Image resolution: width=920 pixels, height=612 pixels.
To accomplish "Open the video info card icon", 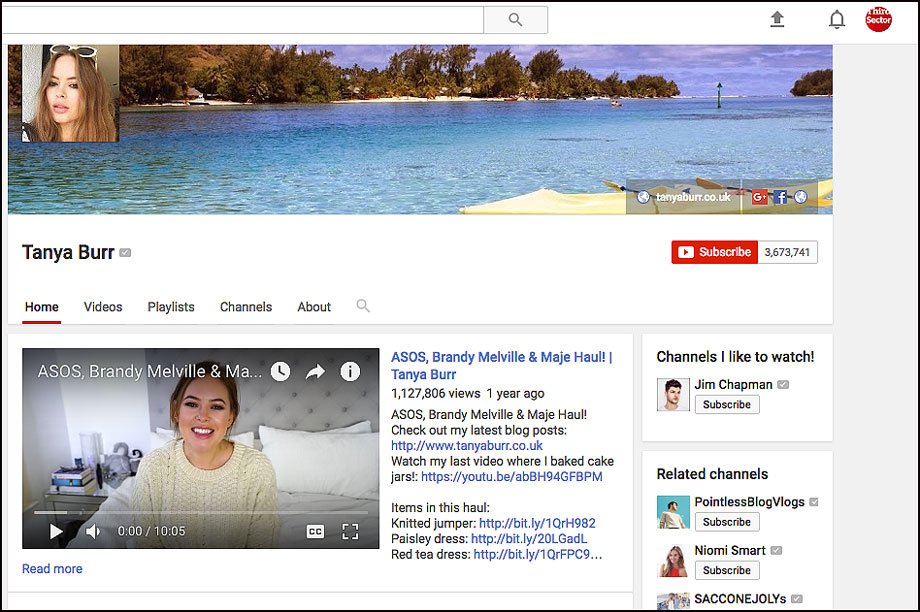I will [x=350, y=371].
